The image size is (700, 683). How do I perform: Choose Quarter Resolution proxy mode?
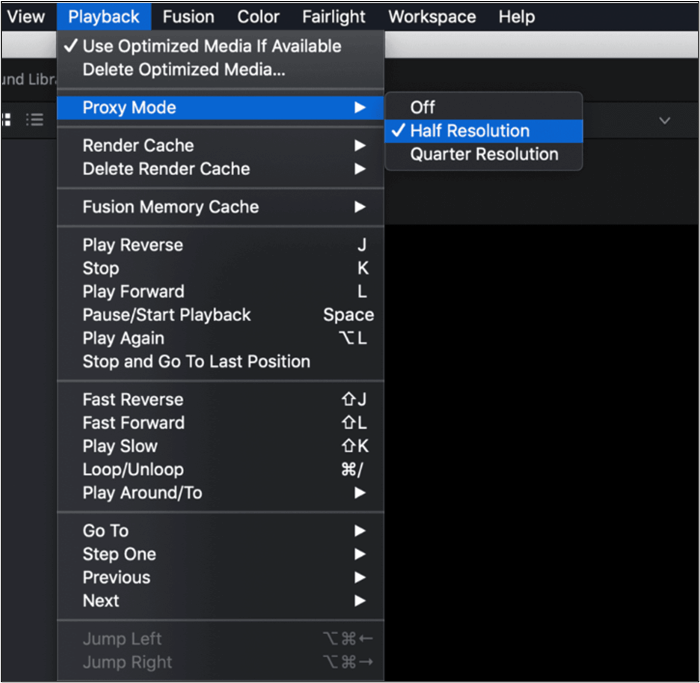(x=483, y=154)
